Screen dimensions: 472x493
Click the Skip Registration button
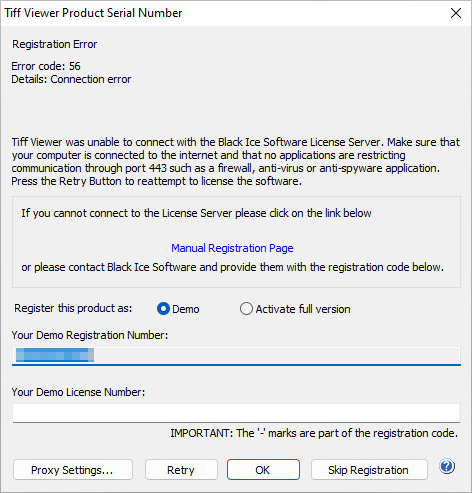tap(369, 470)
